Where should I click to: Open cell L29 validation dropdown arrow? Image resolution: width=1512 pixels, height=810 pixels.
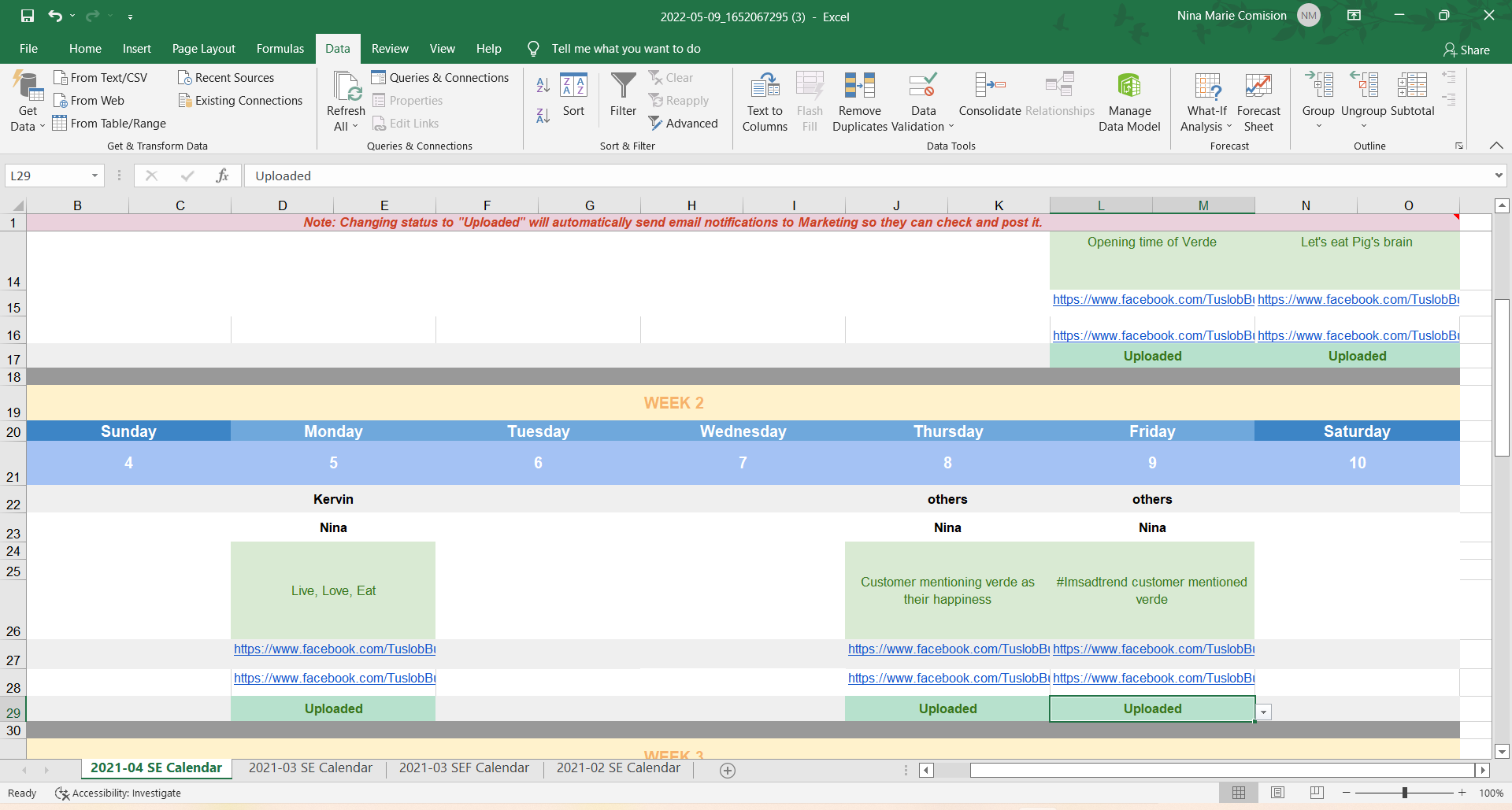tap(1264, 712)
